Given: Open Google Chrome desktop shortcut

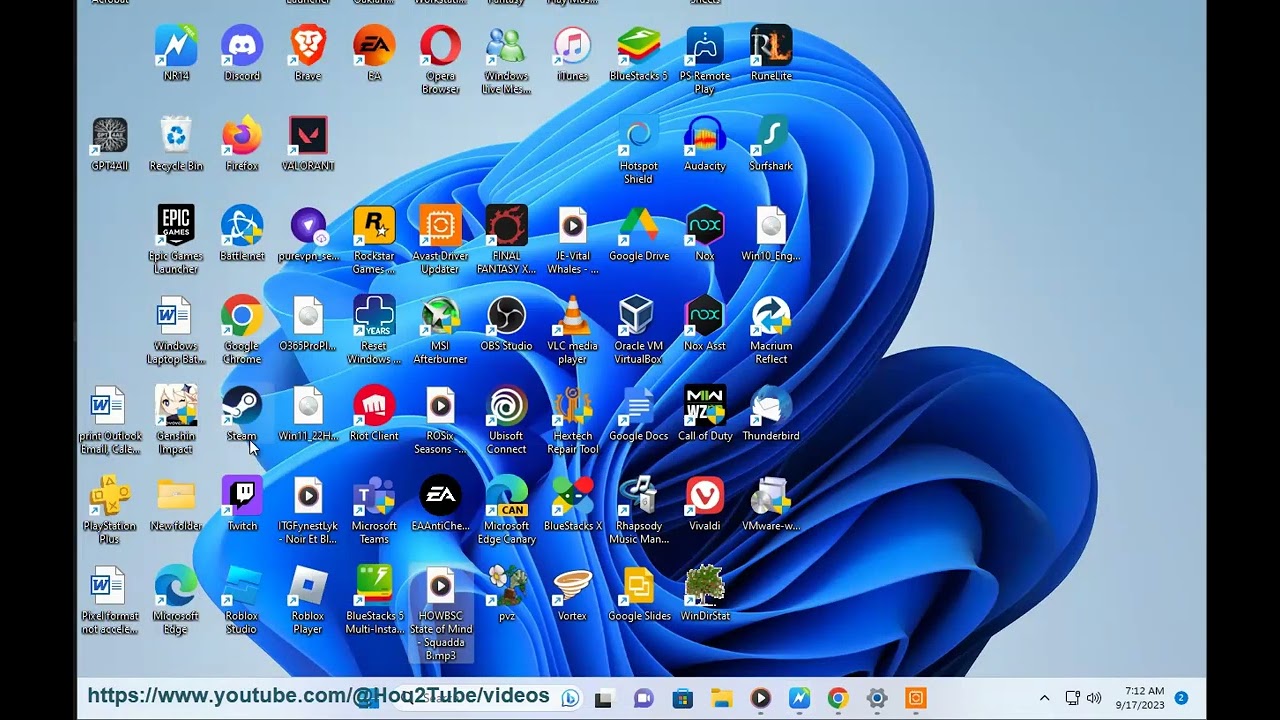Looking at the screenshot, I should click(x=242, y=330).
